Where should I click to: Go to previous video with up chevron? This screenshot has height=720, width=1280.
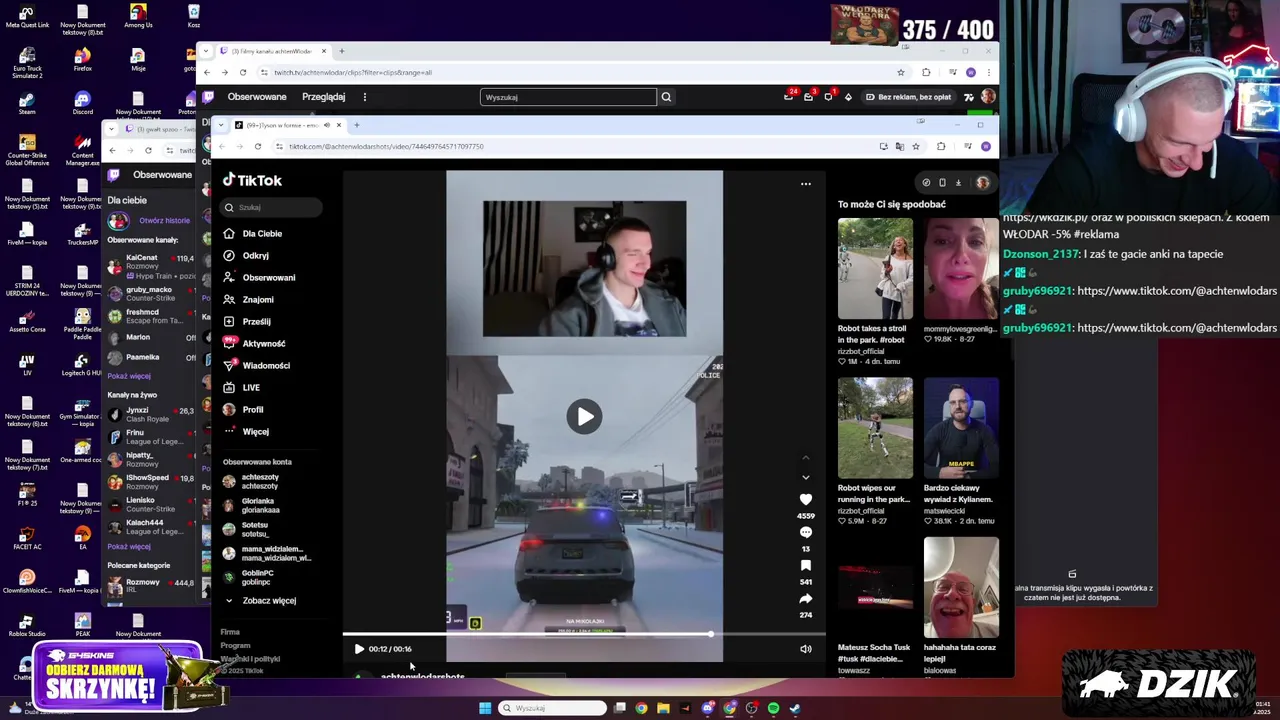[806, 458]
